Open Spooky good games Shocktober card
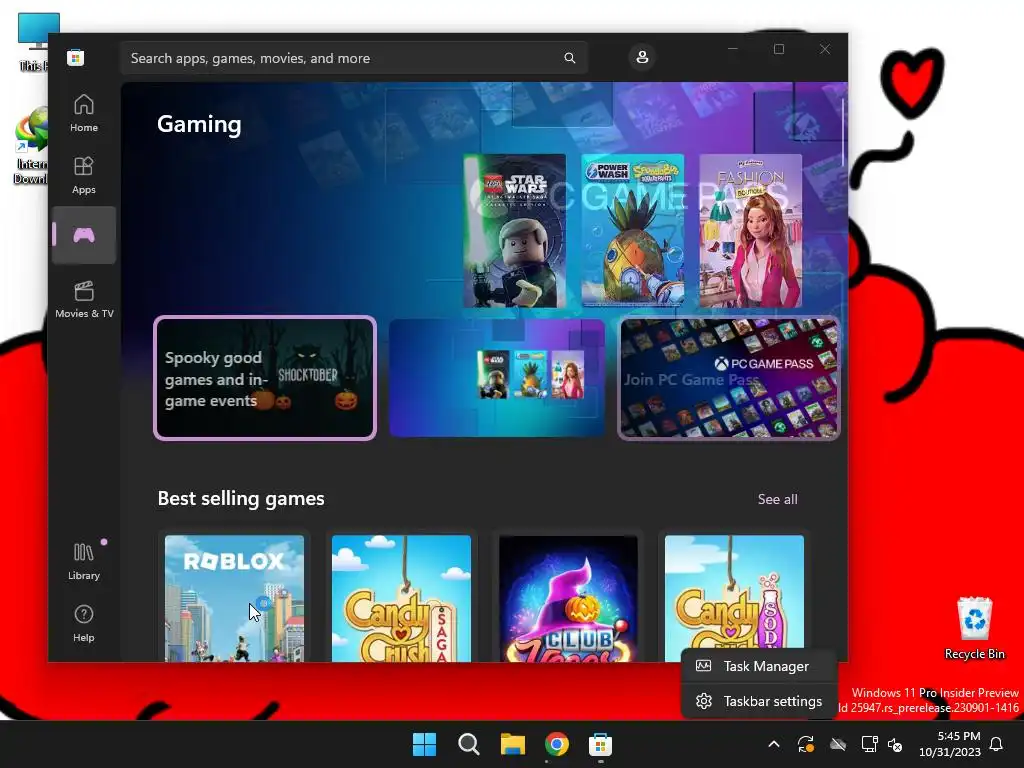This screenshot has height=768, width=1024. pyautogui.click(x=265, y=378)
